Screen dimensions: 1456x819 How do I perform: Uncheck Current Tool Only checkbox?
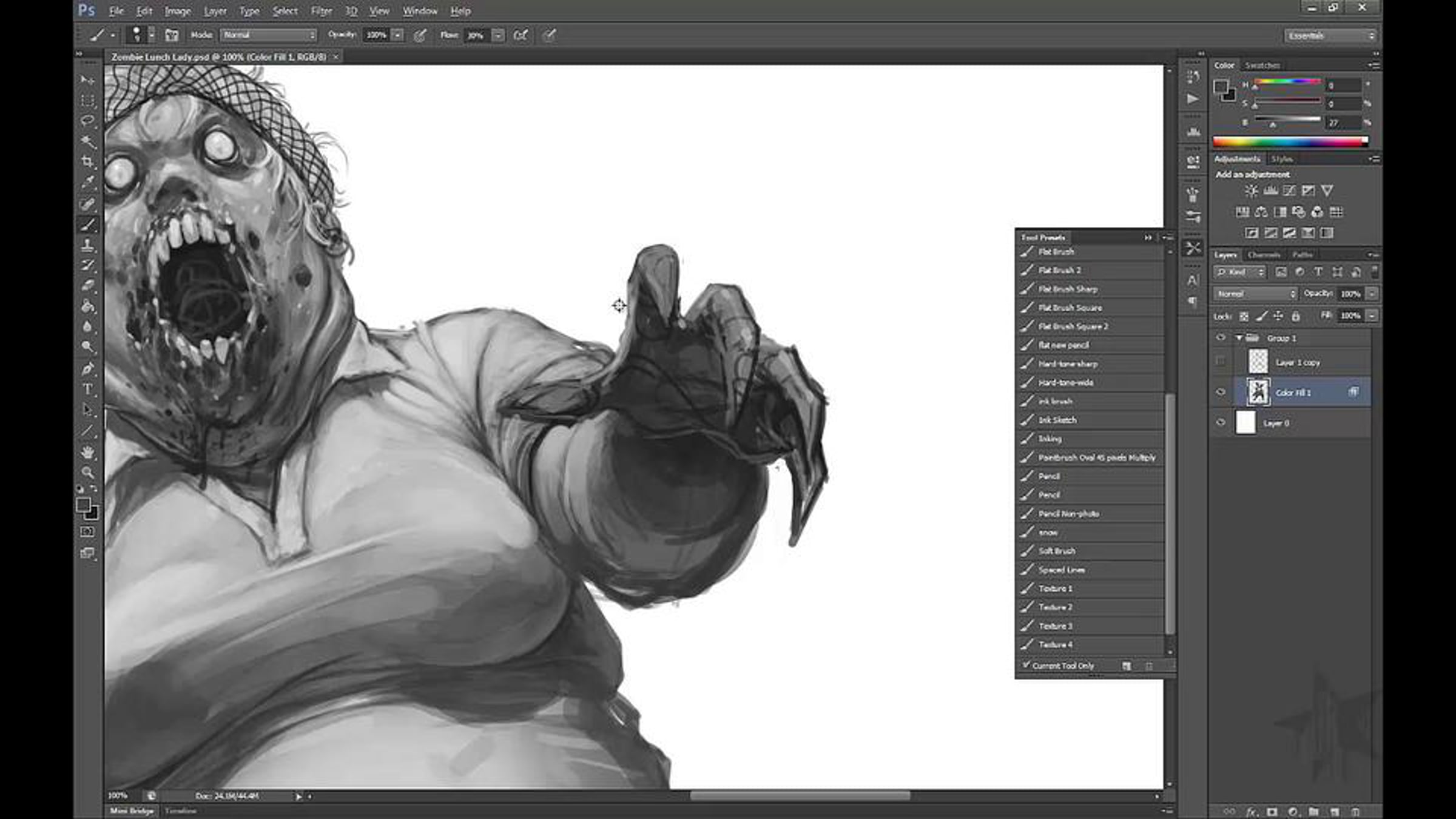click(x=1026, y=666)
